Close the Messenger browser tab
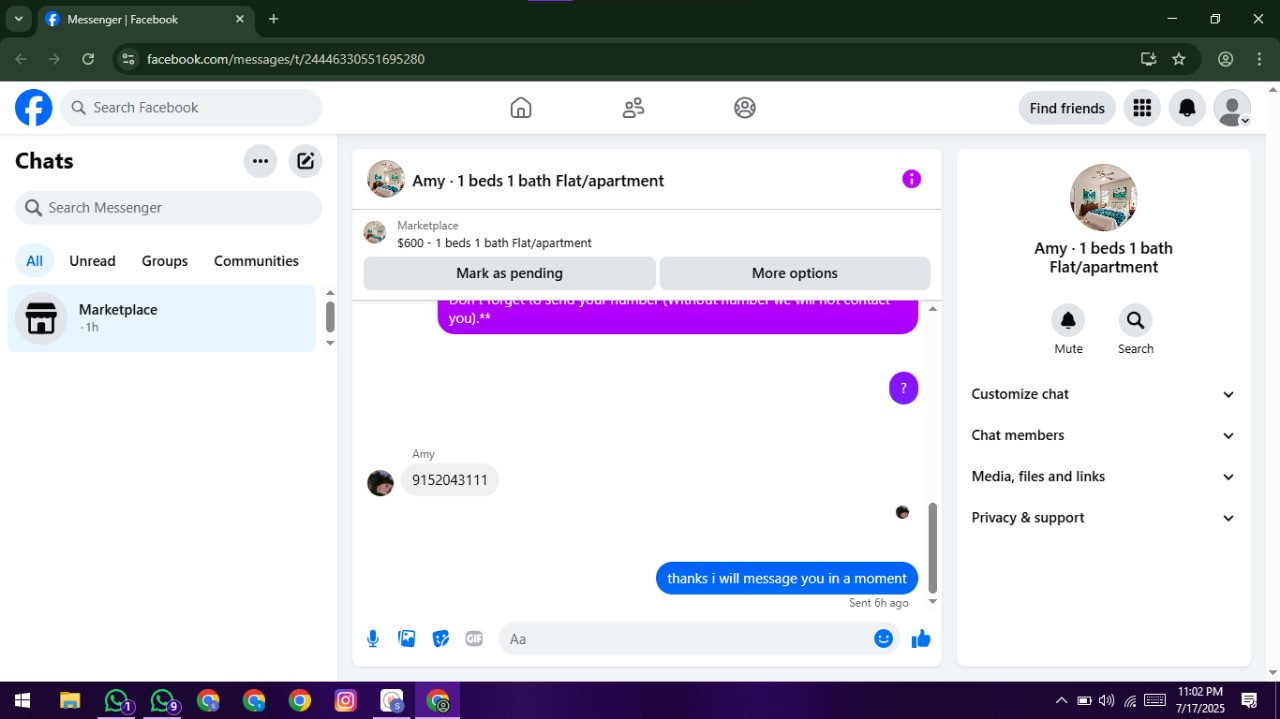Screen dimensions: 1280x719 click(240, 19)
